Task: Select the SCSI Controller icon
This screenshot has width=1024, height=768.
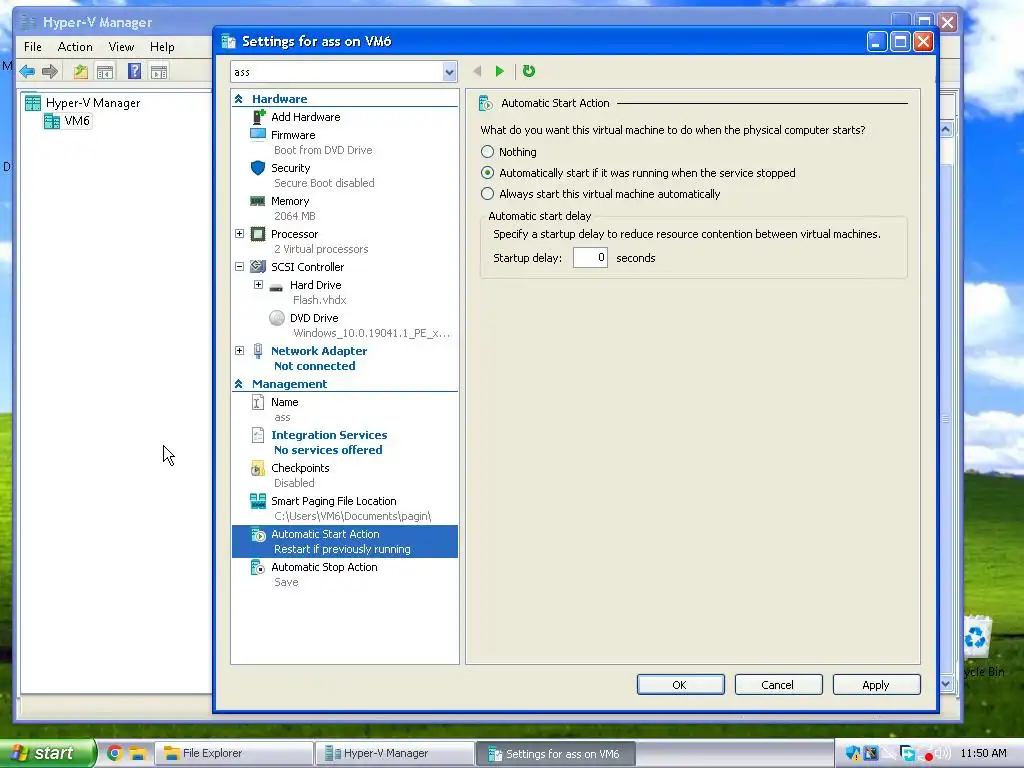Action: (258, 266)
